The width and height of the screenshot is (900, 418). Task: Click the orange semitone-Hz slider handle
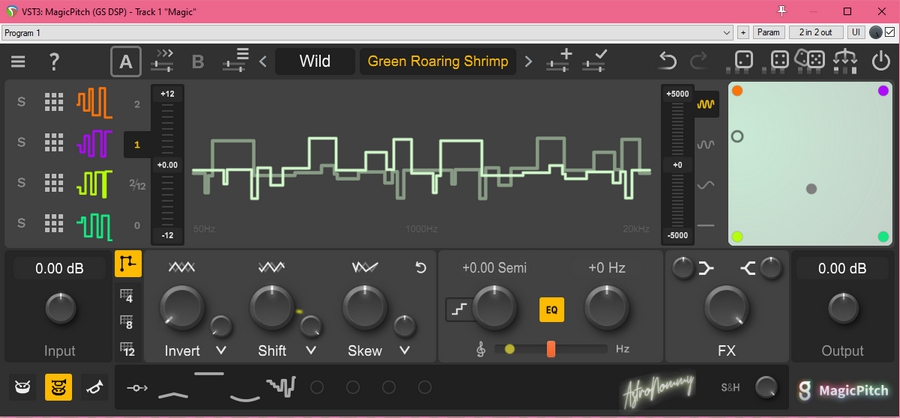coord(551,348)
